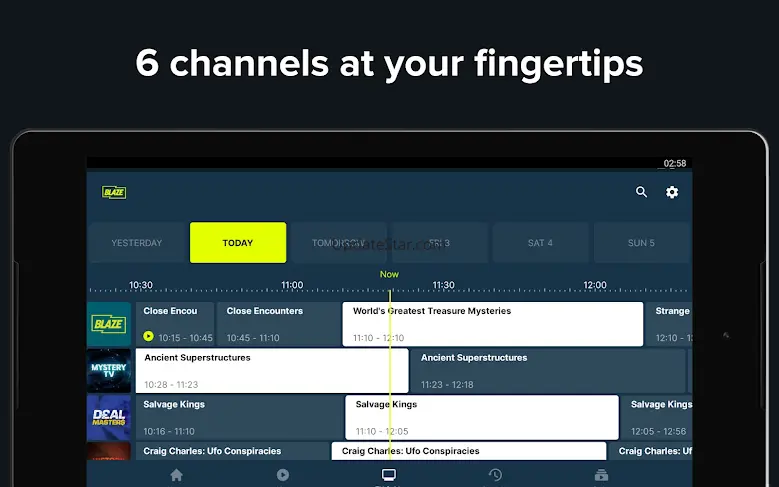This screenshot has height=487, width=779.
Task: Switch to the TOMORROW tab
Action: coord(339,243)
